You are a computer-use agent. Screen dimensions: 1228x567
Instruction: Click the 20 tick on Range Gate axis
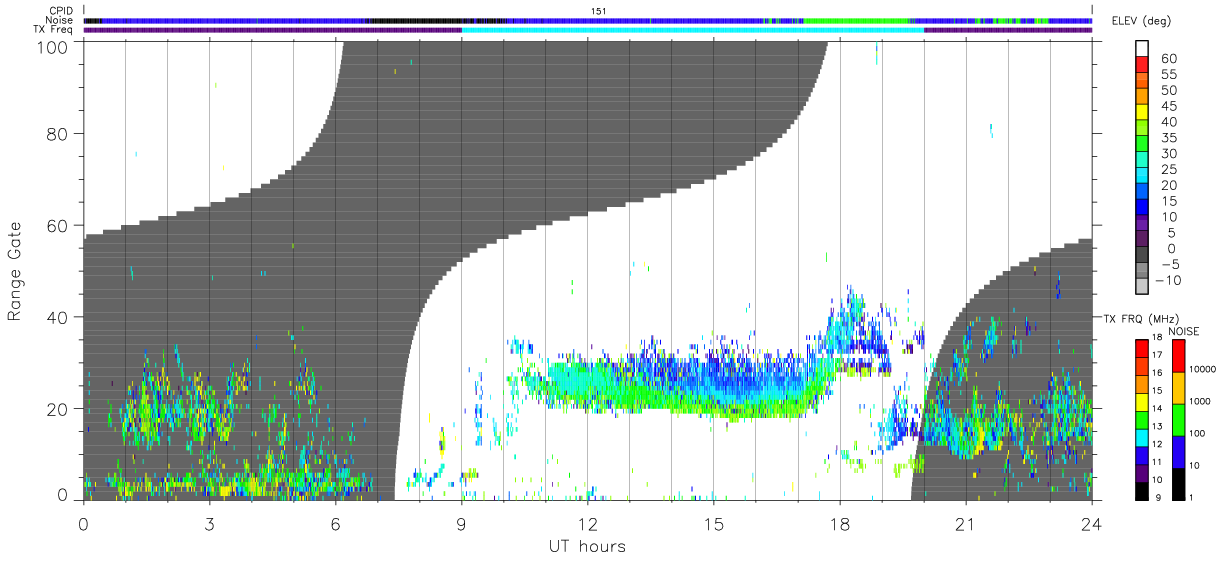(57, 409)
